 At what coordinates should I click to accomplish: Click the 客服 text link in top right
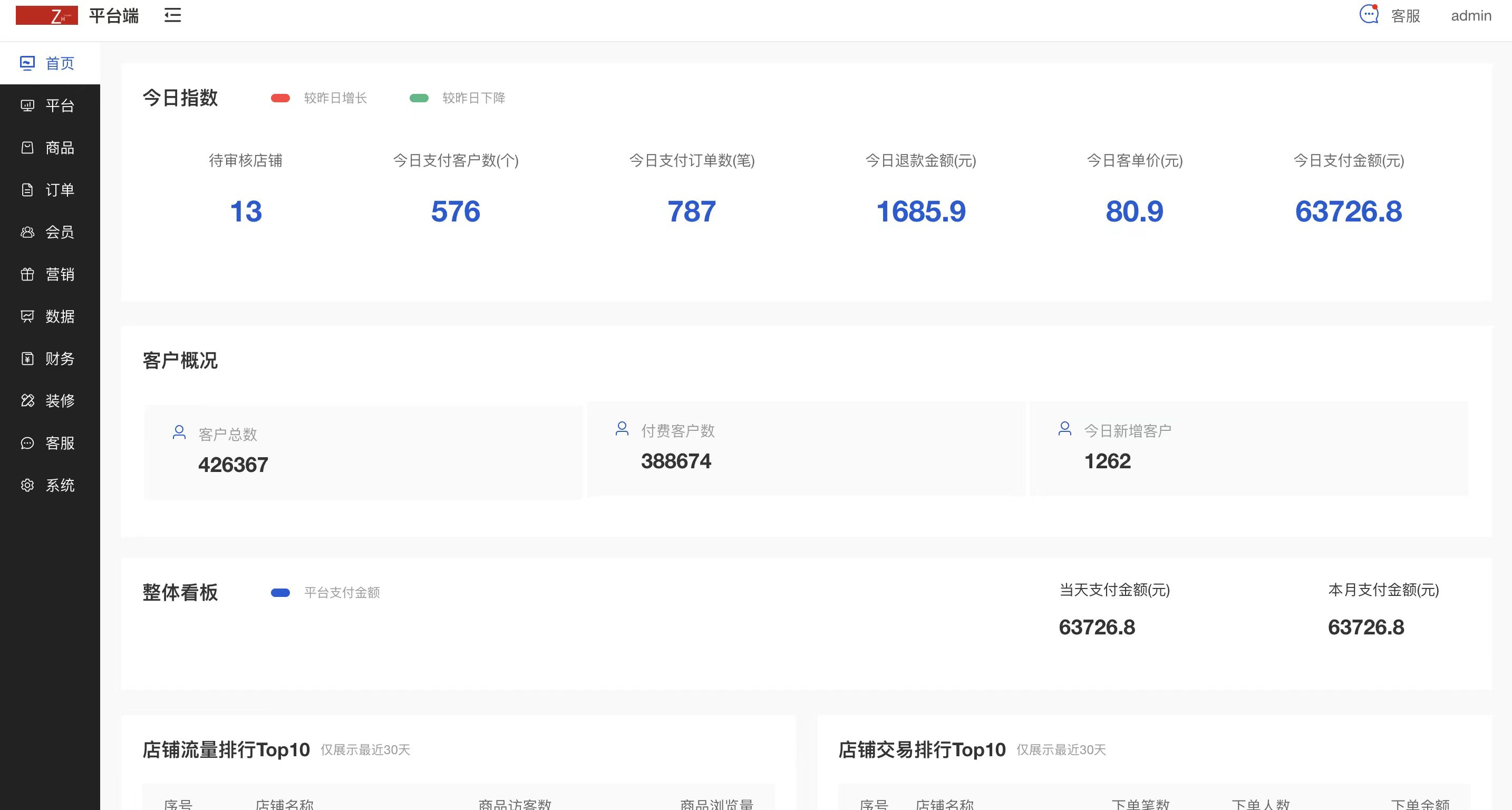1406,16
